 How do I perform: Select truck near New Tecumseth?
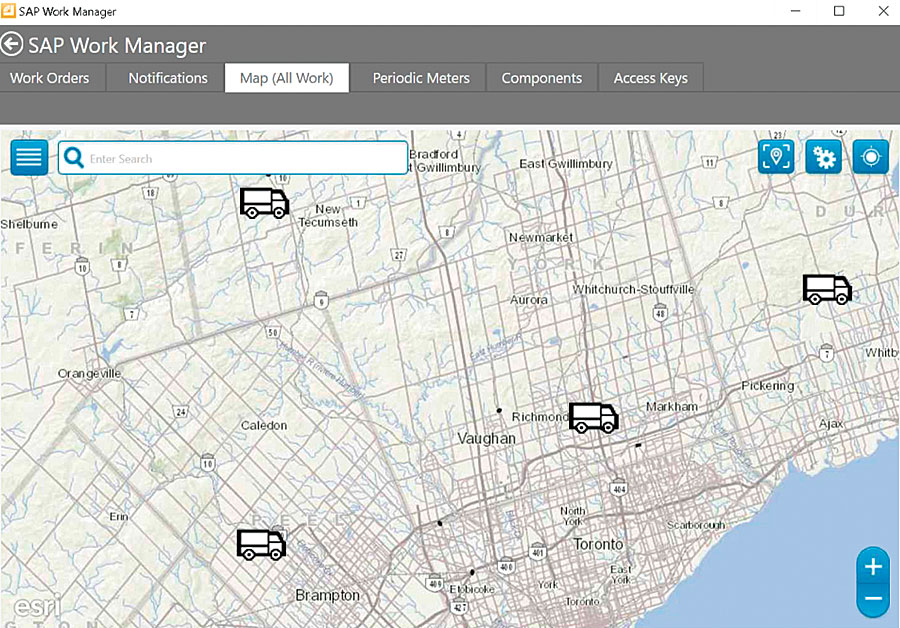click(264, 203)
